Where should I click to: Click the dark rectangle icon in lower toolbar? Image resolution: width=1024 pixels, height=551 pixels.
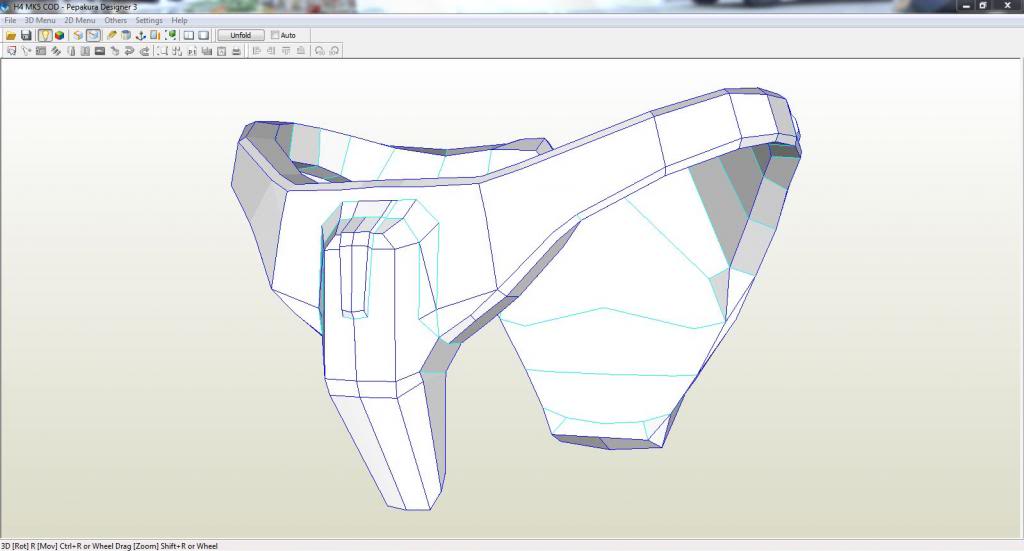coord(100,51)
